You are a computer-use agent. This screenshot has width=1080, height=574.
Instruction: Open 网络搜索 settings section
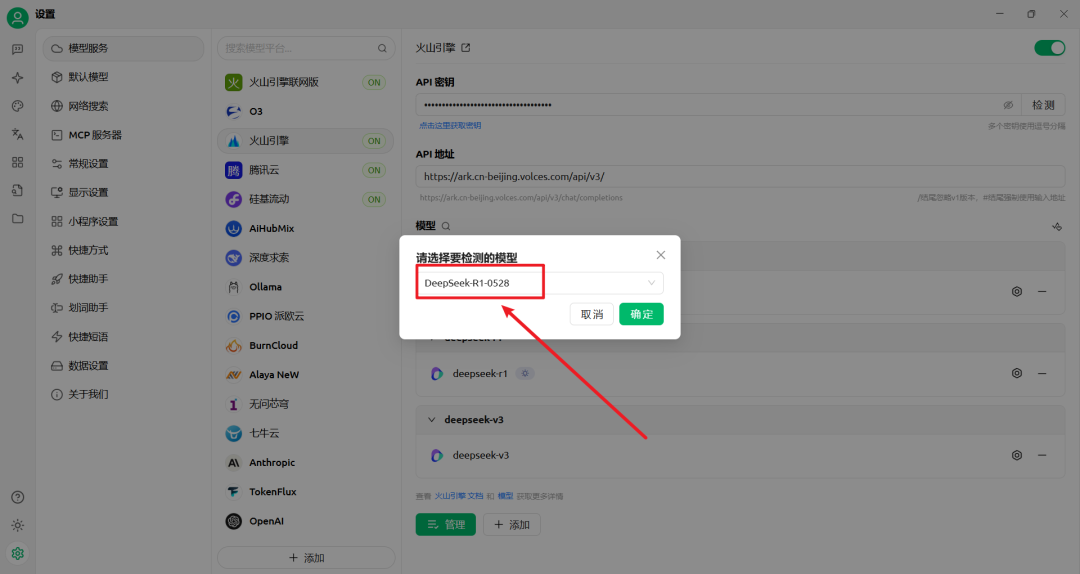coord(123,106)
